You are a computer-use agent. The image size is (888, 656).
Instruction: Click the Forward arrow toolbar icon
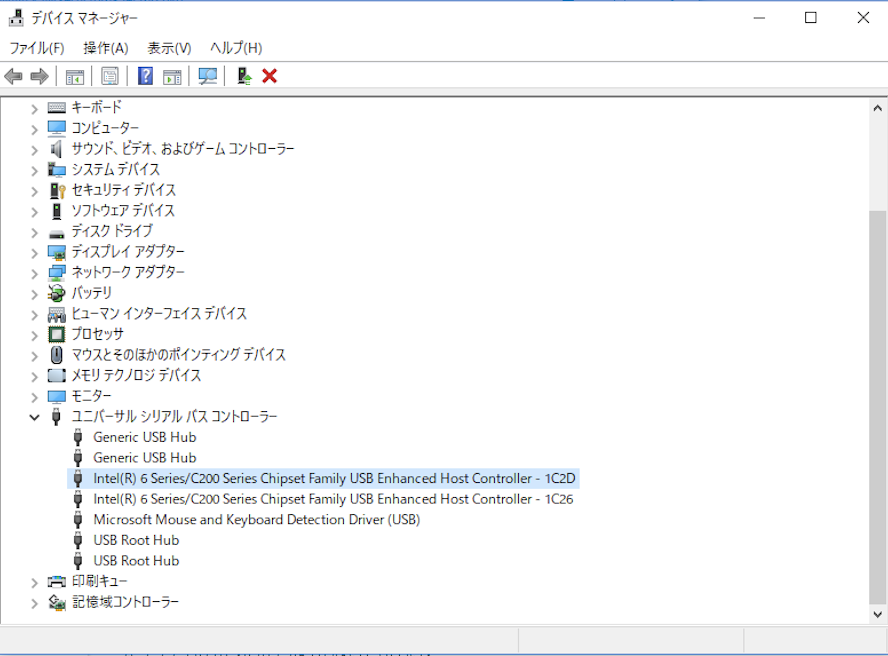pos(39,76)
